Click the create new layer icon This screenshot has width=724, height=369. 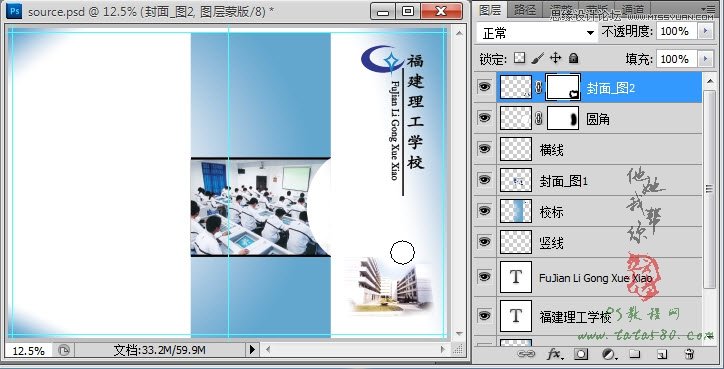pos(662,354)
